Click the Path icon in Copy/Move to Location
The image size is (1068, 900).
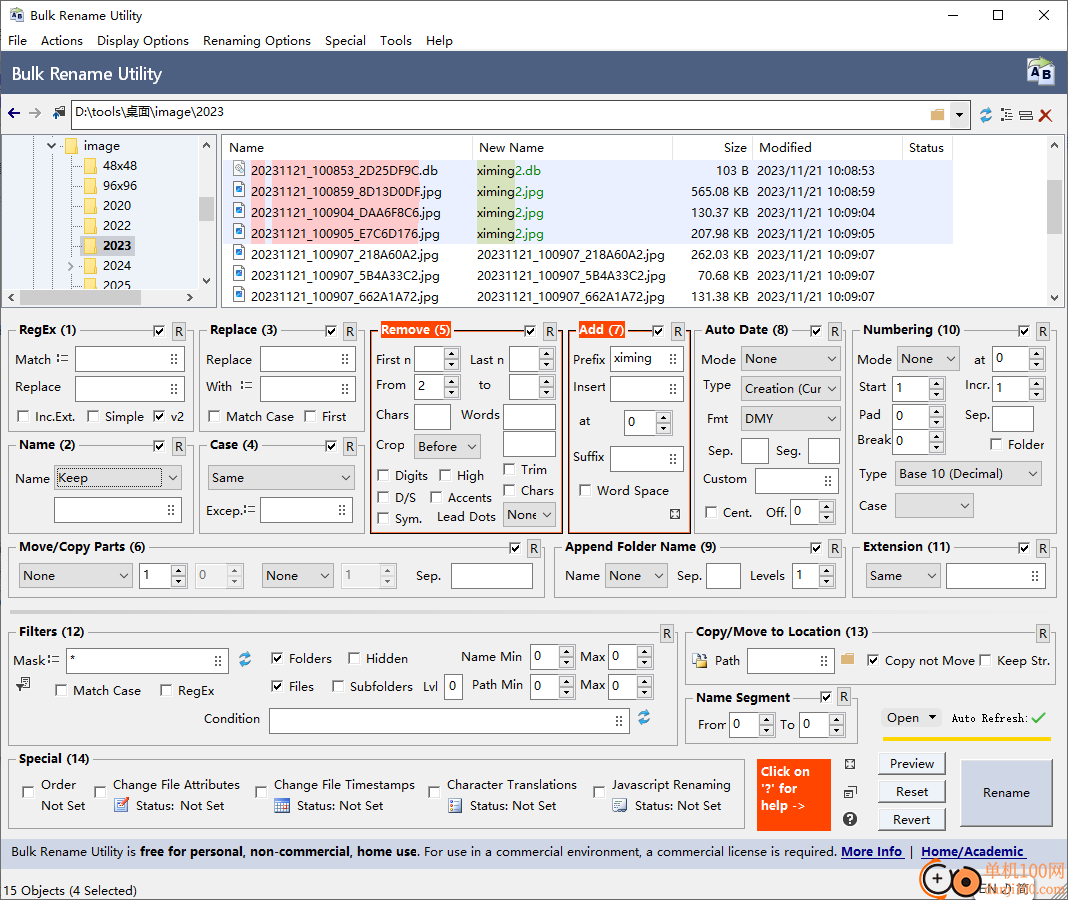coord(700,660)
